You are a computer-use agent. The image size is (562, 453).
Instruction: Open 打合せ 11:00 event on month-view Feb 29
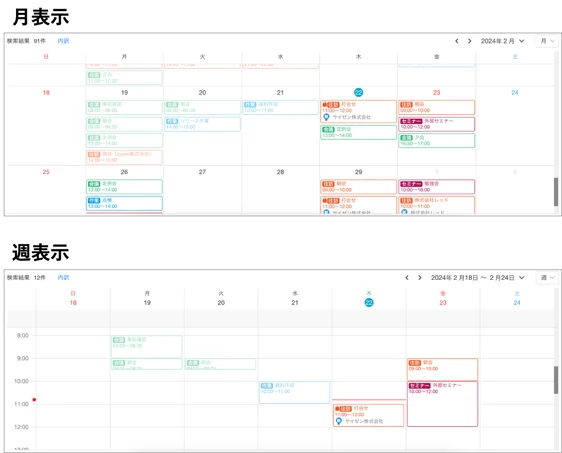point(358,205)
